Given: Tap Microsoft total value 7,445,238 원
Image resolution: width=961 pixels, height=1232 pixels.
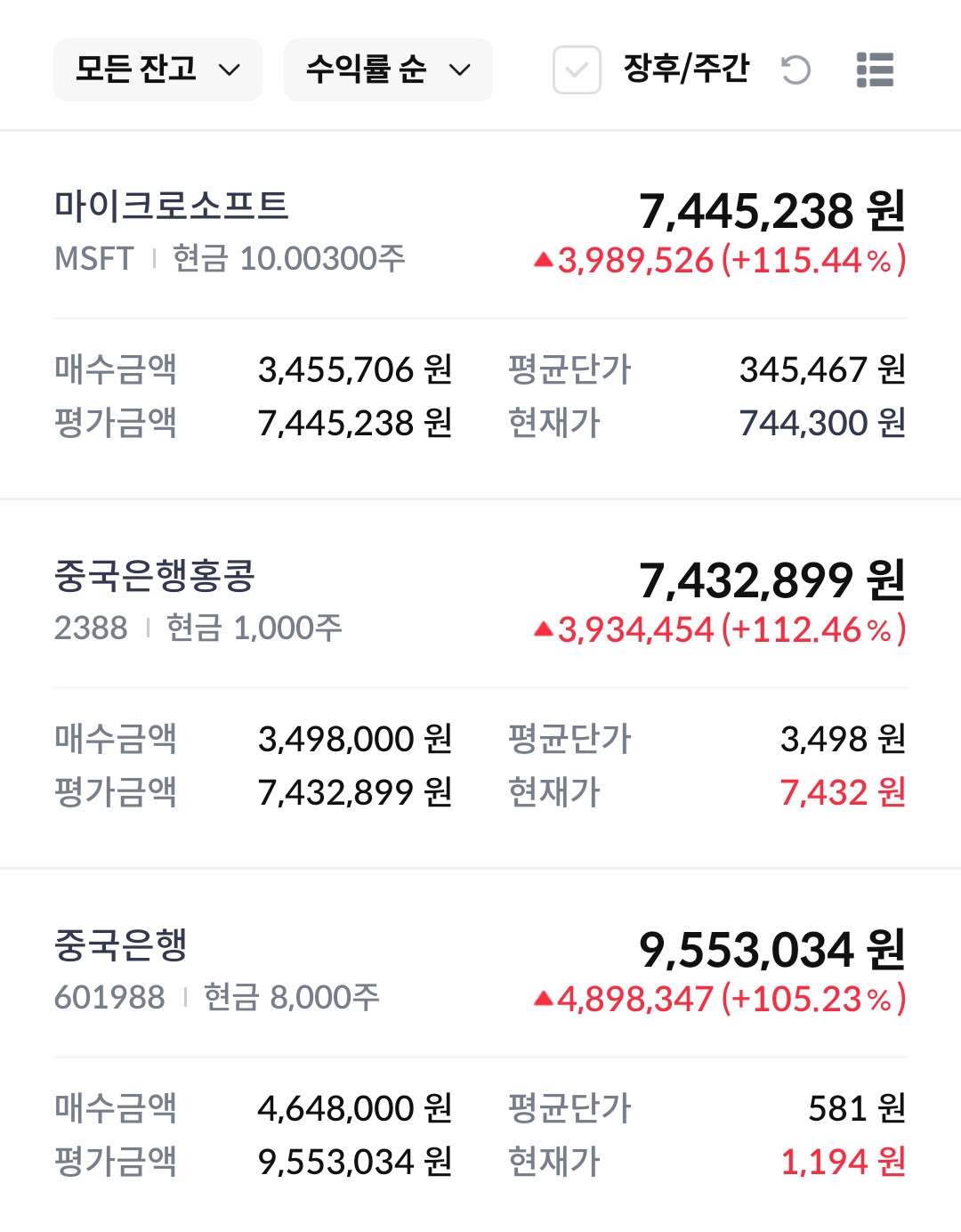Looking at the screenshot, I should [x=771, y=211].
